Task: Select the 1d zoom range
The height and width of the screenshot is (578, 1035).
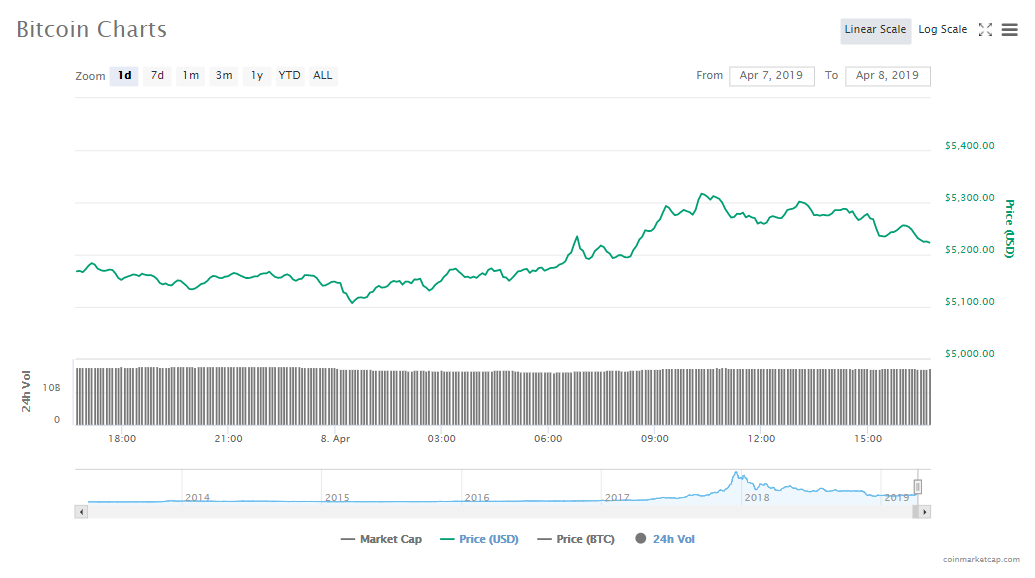Action: click(x=124, y=76)
